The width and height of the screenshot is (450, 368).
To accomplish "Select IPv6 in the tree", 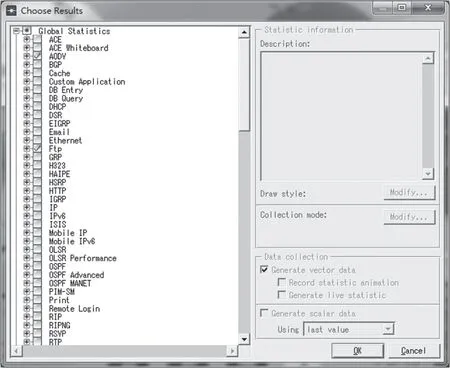I will coord(57,216).
